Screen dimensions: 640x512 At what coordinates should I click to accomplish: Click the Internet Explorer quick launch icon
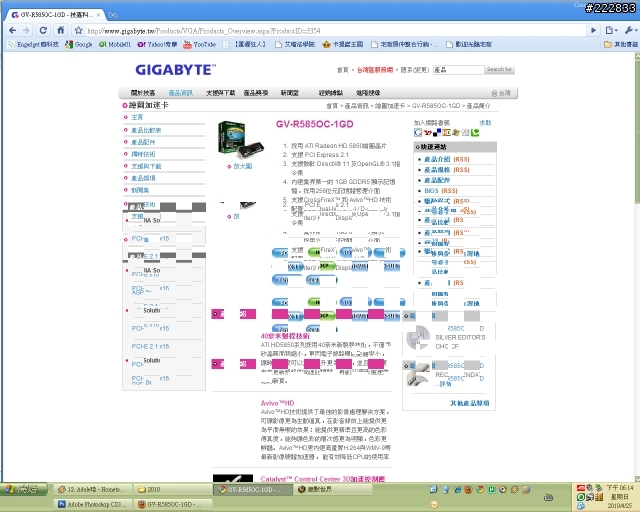pyautogui.click(x=457, y=489)
